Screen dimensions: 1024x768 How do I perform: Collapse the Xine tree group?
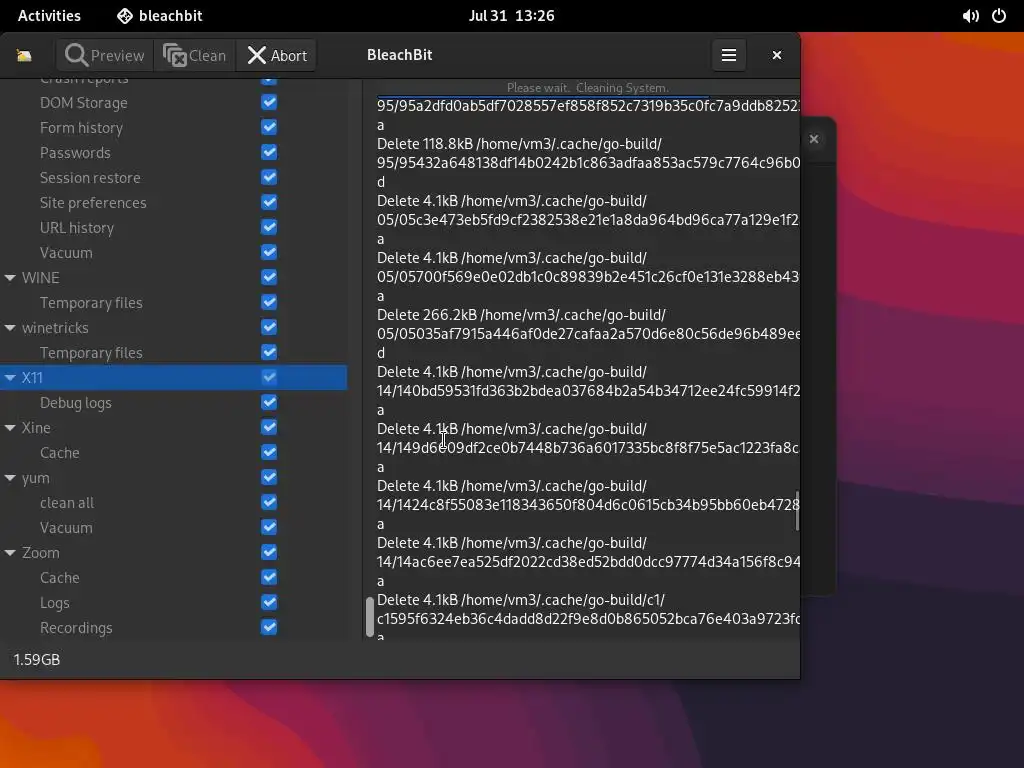tap(10, 428)
